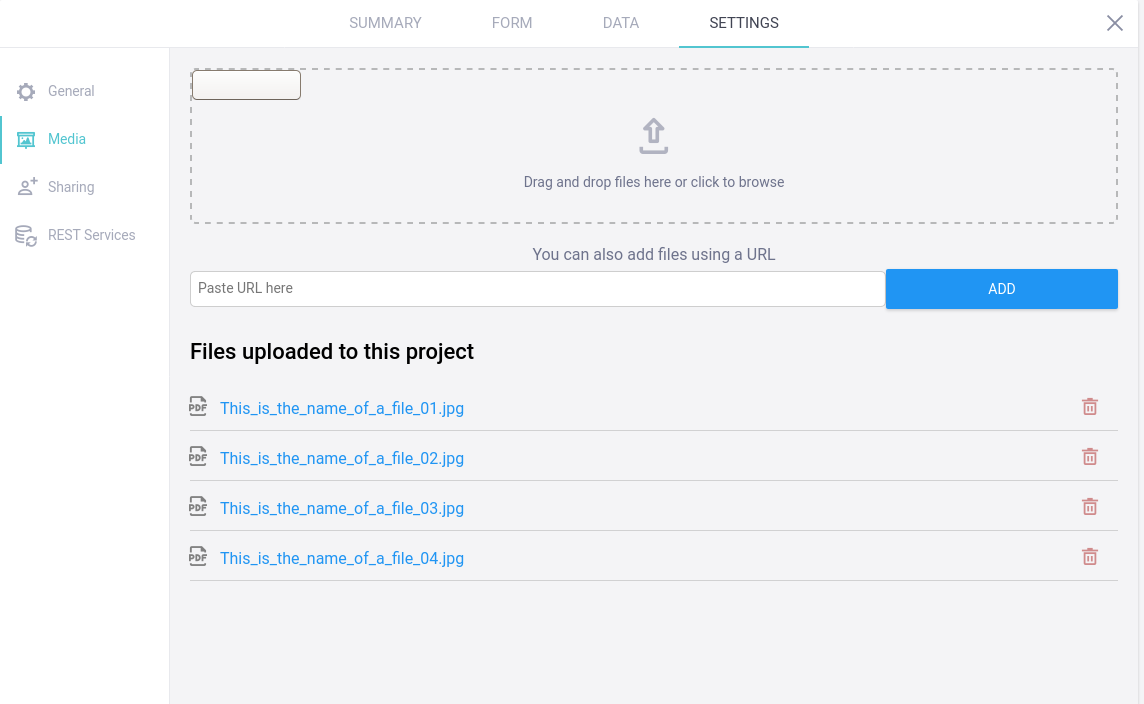Delete This_is_the_name_of_a_file_04.jpg via trash icon

coord(1090,556)
